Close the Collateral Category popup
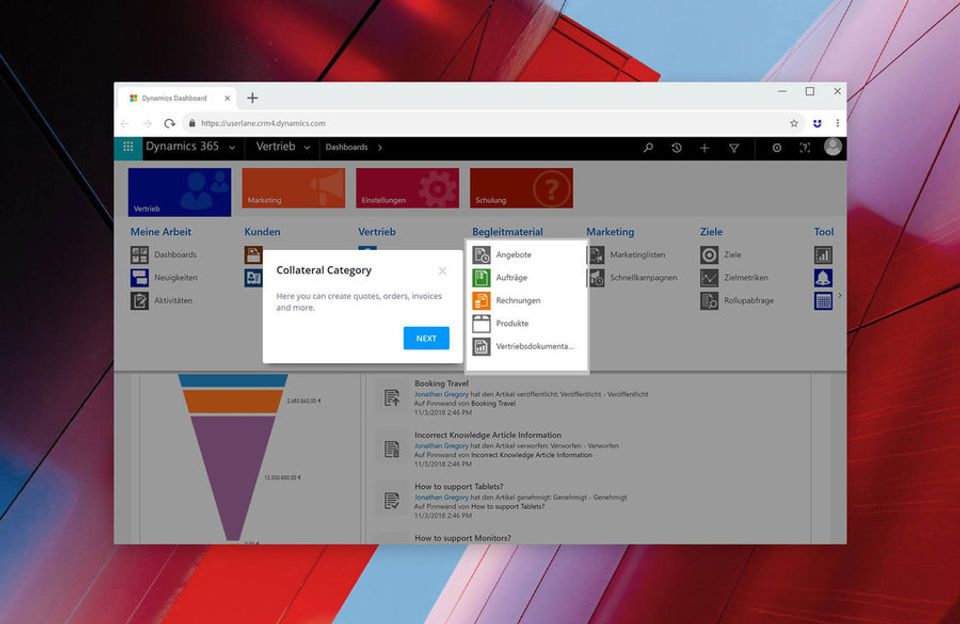The height and width of the screenshot is (624, 960). click(442, 271)
